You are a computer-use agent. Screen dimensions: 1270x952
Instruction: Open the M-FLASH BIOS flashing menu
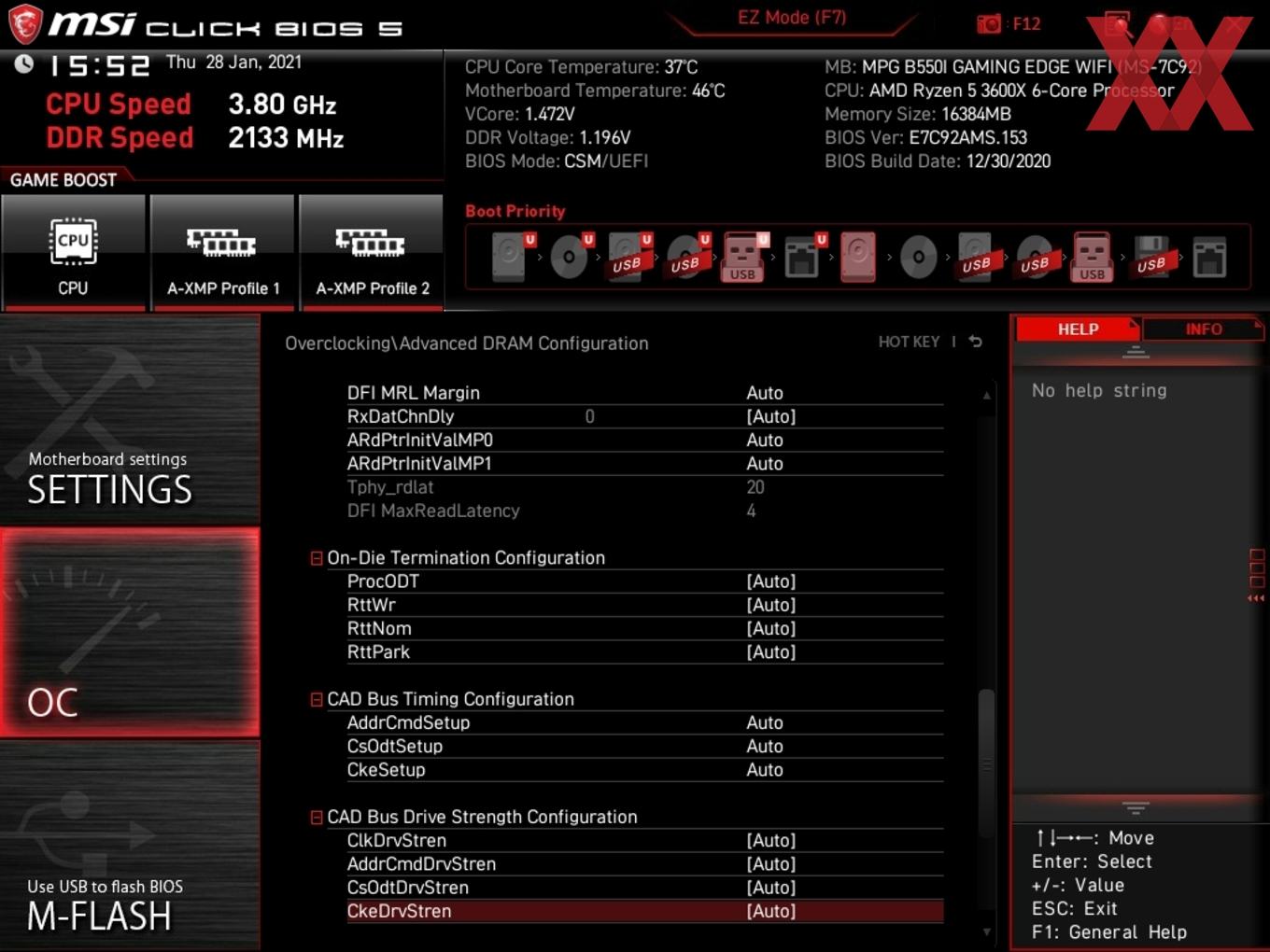(130, 846)
